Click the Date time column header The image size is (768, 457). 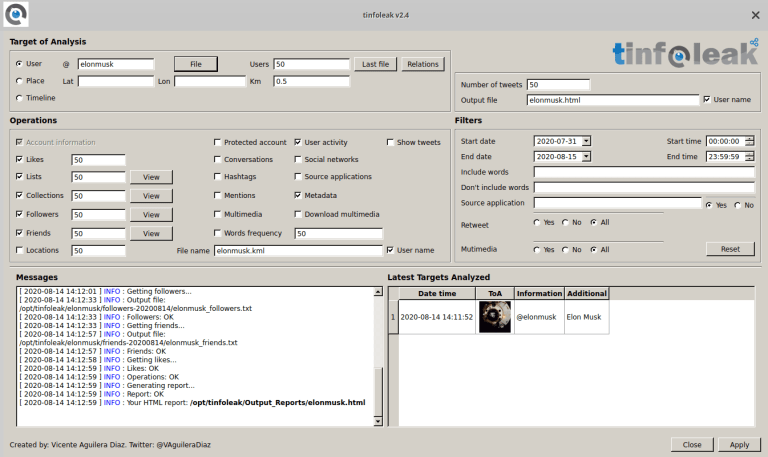(x=437, y=293)
